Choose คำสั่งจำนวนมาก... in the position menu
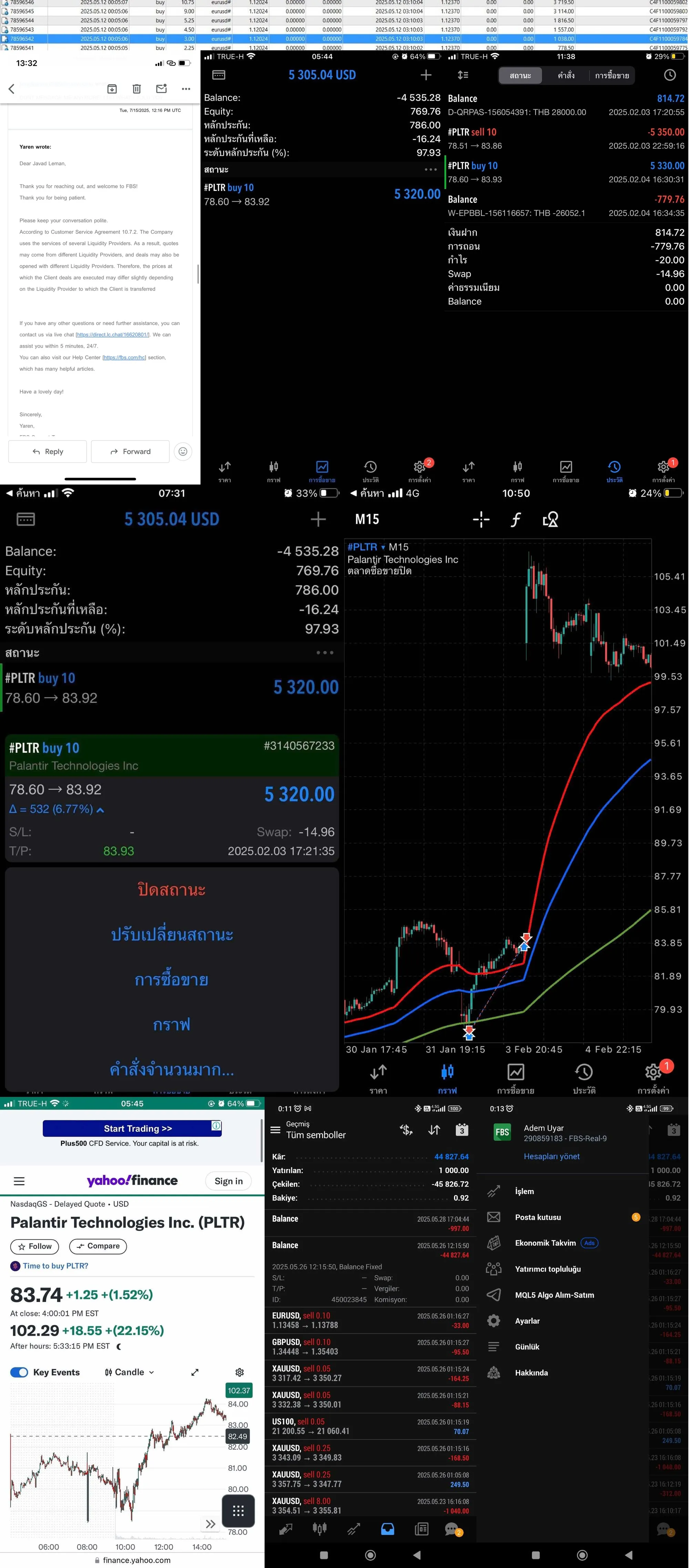 tap(172, 1069)
